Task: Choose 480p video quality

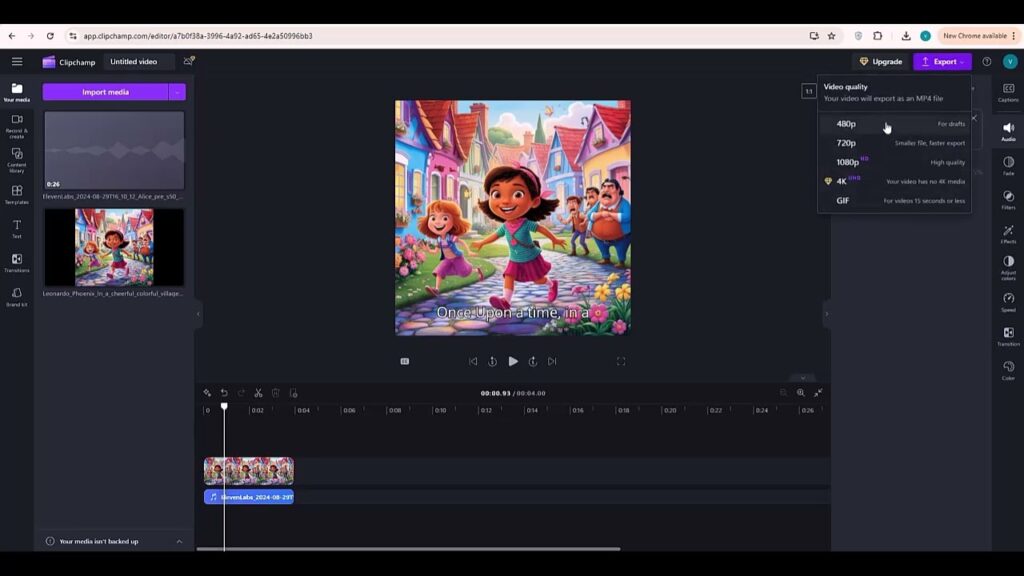Action: (x=894, y=123)
